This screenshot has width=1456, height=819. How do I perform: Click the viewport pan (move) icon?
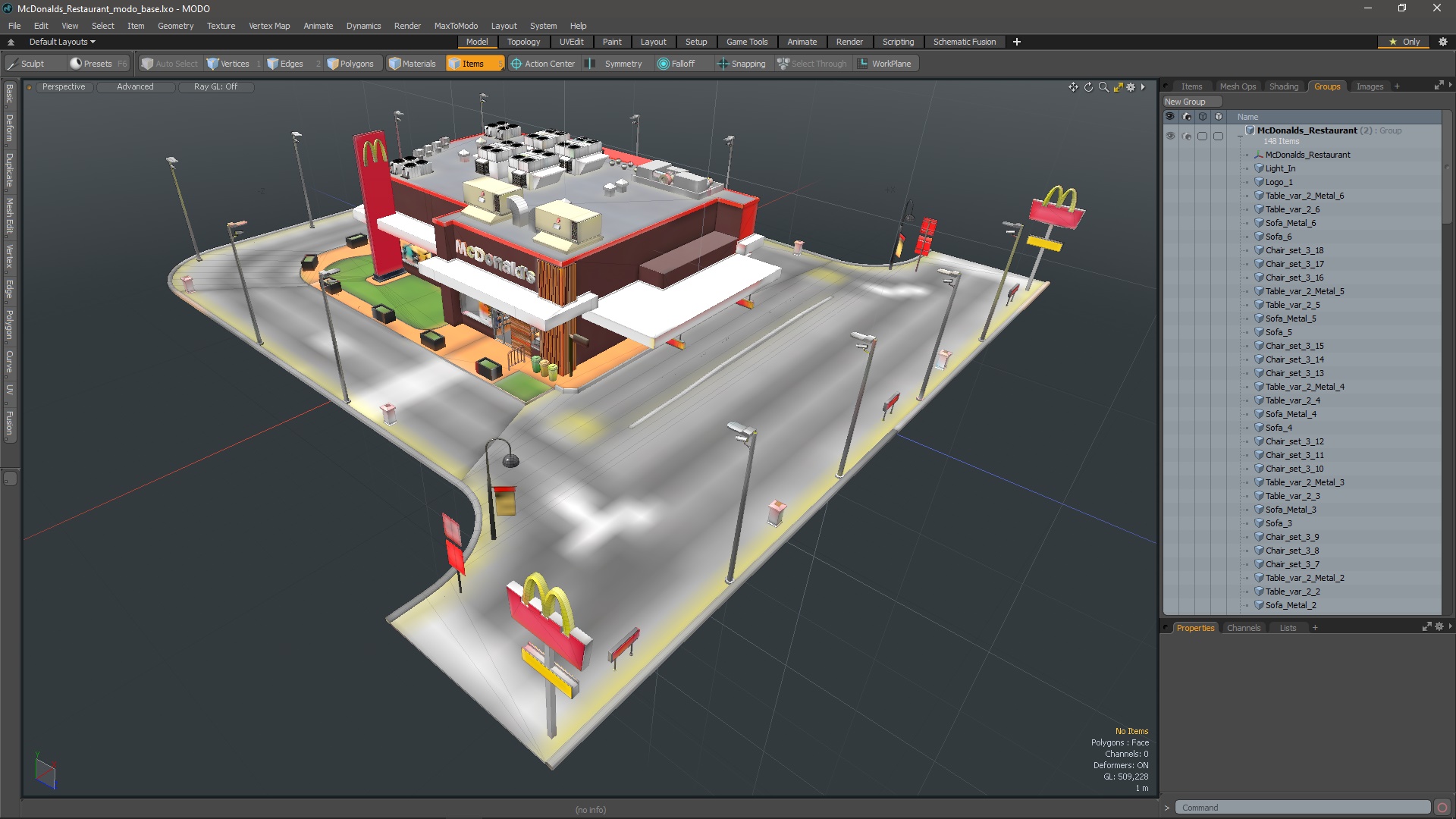coord(1073,87)
